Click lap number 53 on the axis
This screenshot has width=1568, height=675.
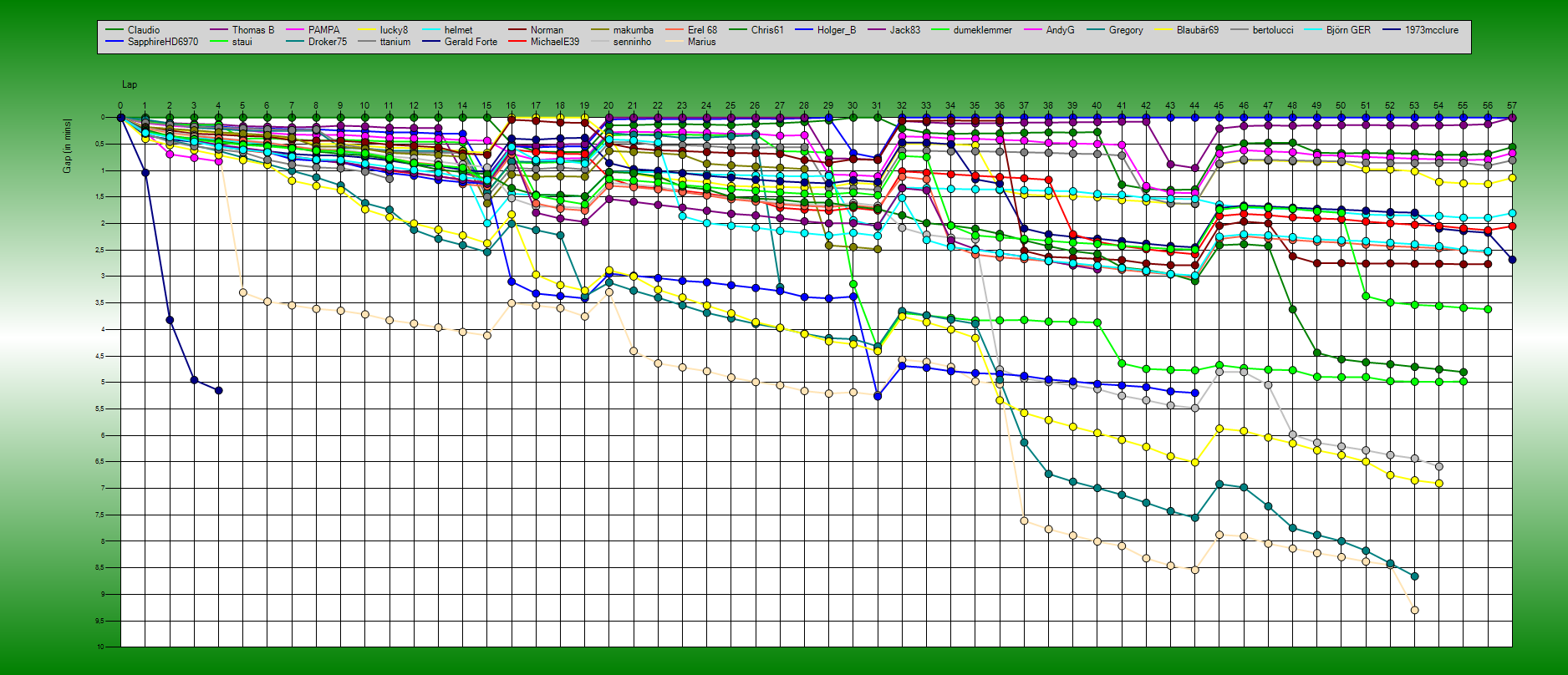1414,106
